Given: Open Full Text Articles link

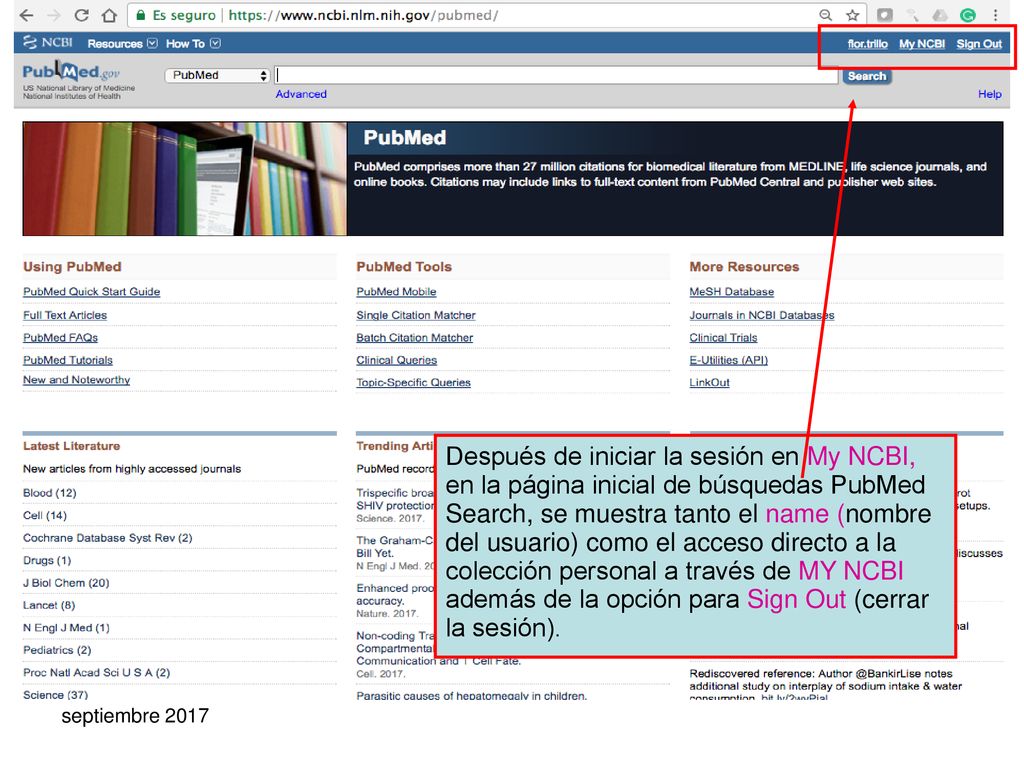Looking at the screenshot, I should point(65,315).
